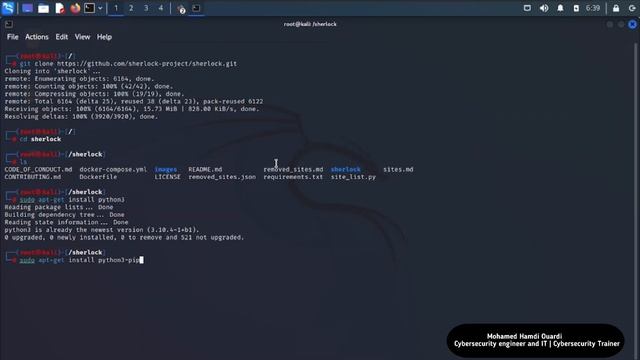640x360 pixels.
Task: Click the logout session icon
Action: pos(632,8)
